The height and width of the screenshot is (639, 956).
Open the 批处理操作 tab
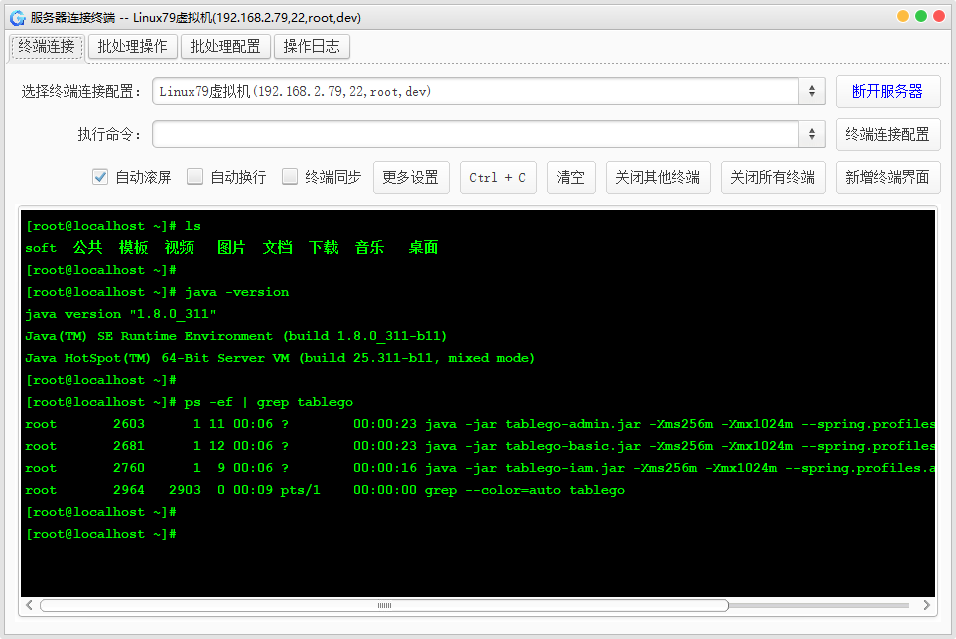[x=132, y=46]
